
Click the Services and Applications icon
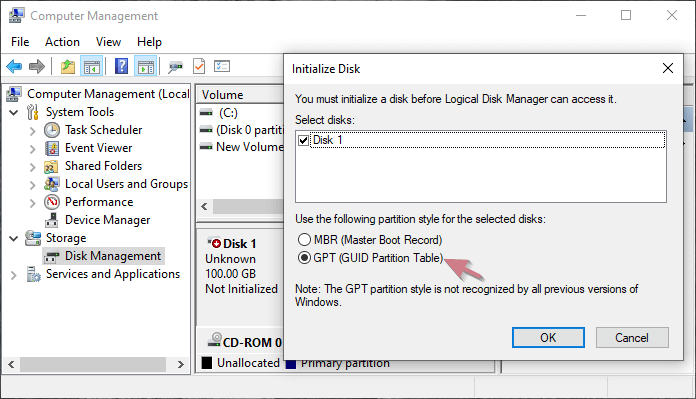(x=33, y=274)
